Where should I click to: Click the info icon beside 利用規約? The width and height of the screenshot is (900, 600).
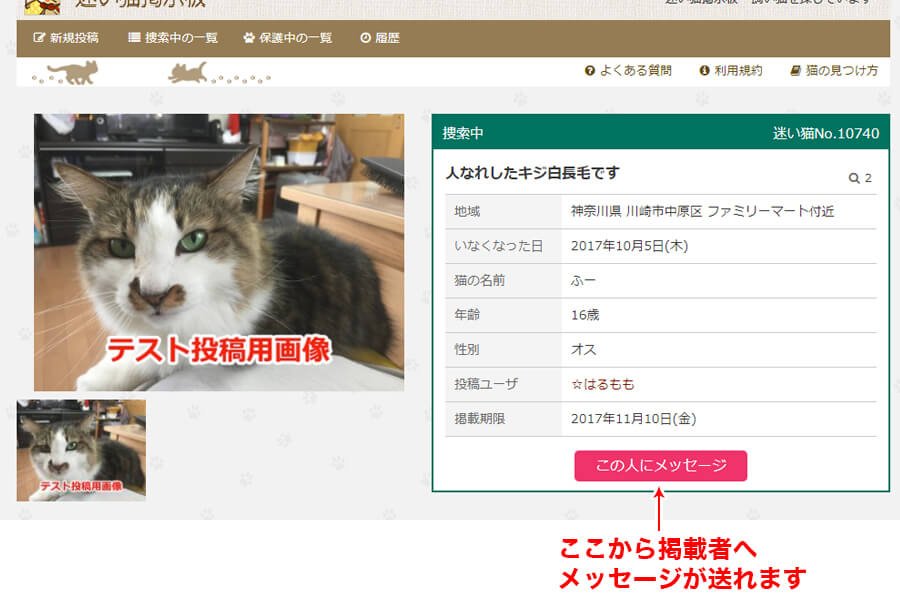click(x=704, y=71)
